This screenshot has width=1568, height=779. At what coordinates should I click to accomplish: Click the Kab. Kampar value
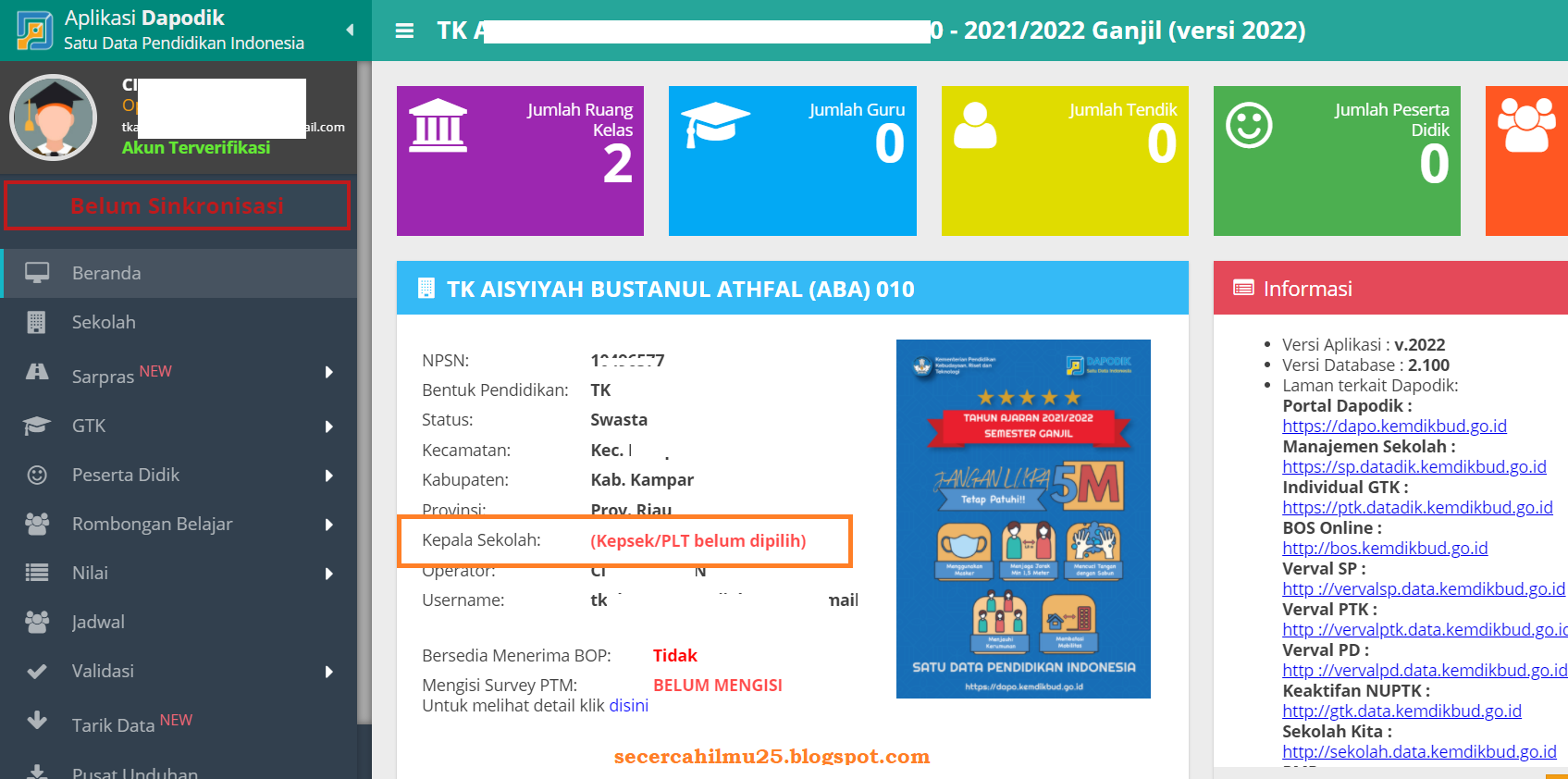click(642, 479)
